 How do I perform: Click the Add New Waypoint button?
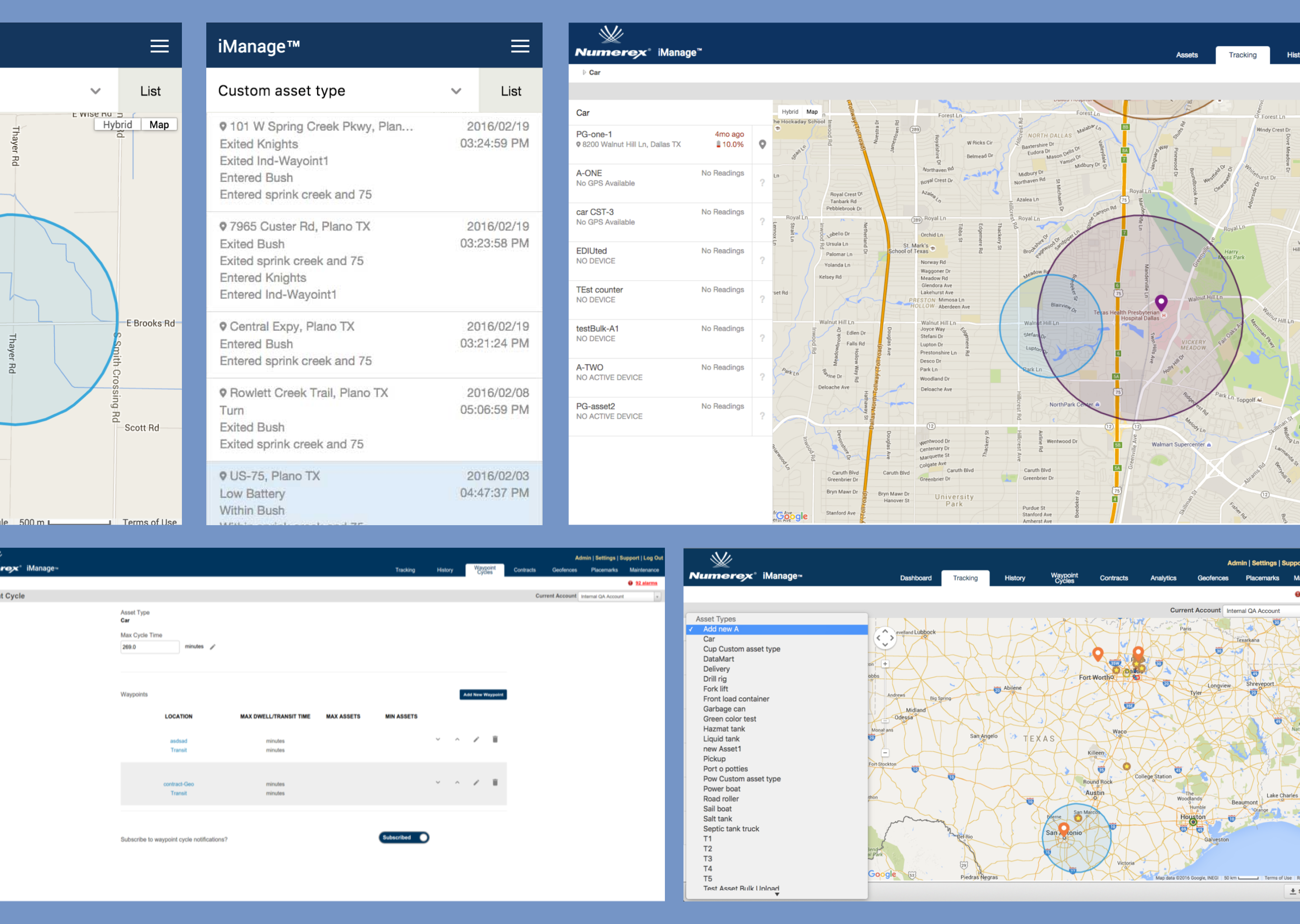[483, 695]
